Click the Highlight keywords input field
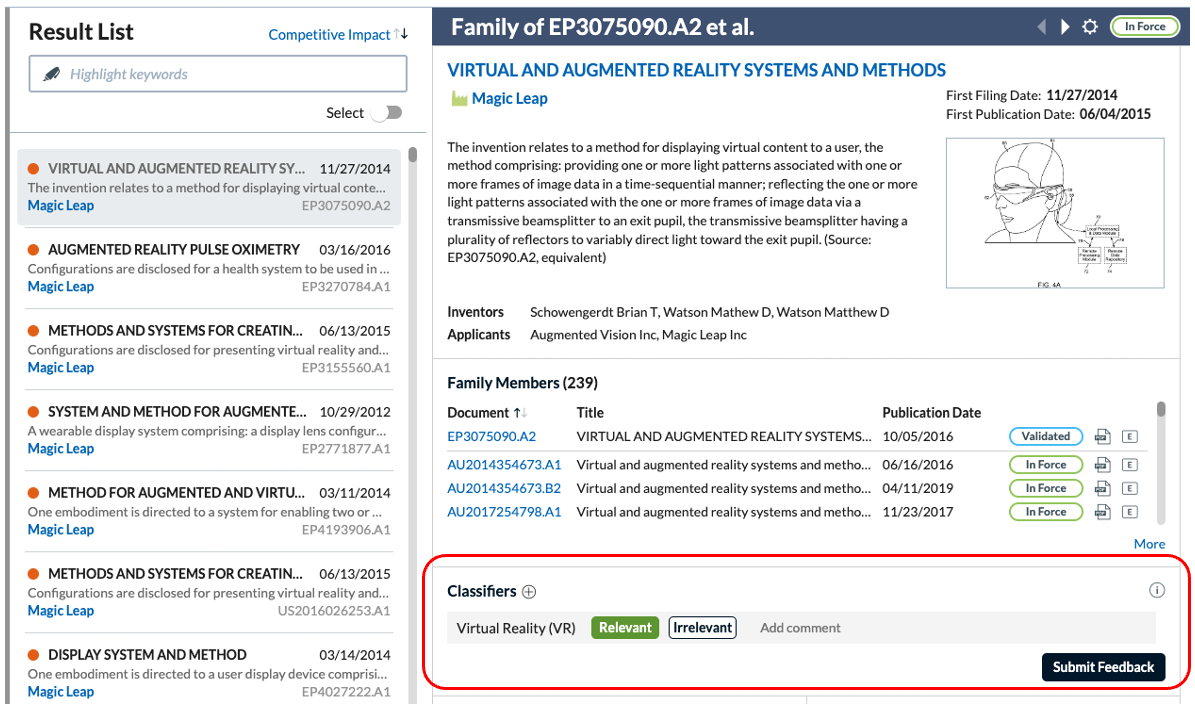Screen dimensions: 1195x709 click(x=218, y=74)
